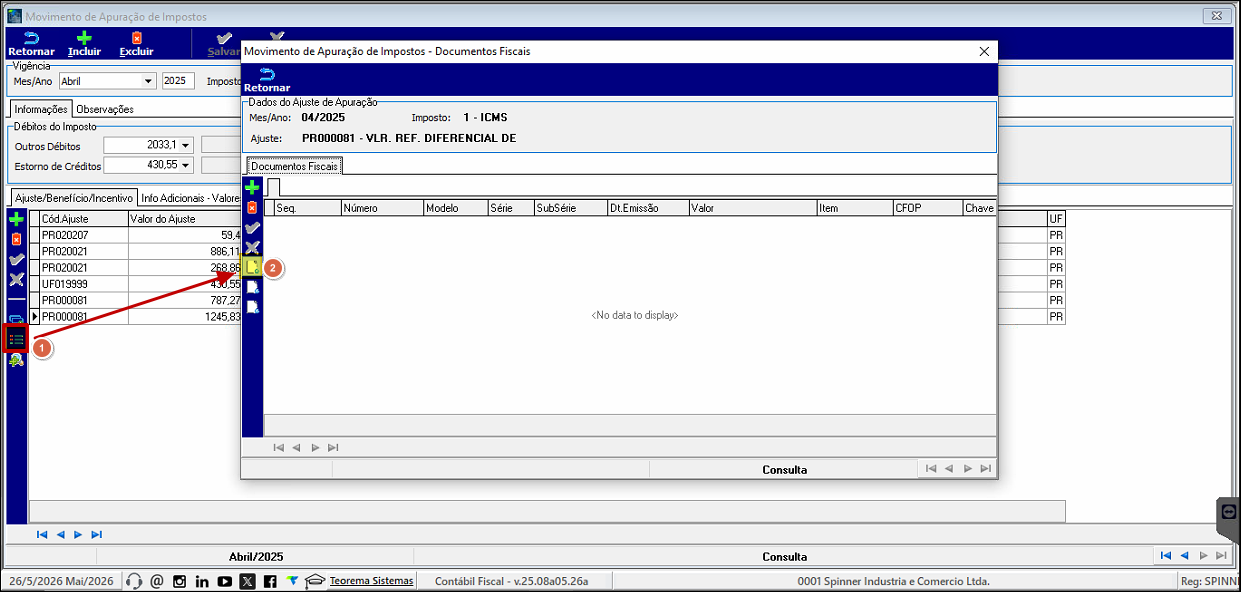This screenshot has height=592, width=1241.
Task: Click the last-record arrow in the main window's bottom-left navigator
Action: point(96,535)
